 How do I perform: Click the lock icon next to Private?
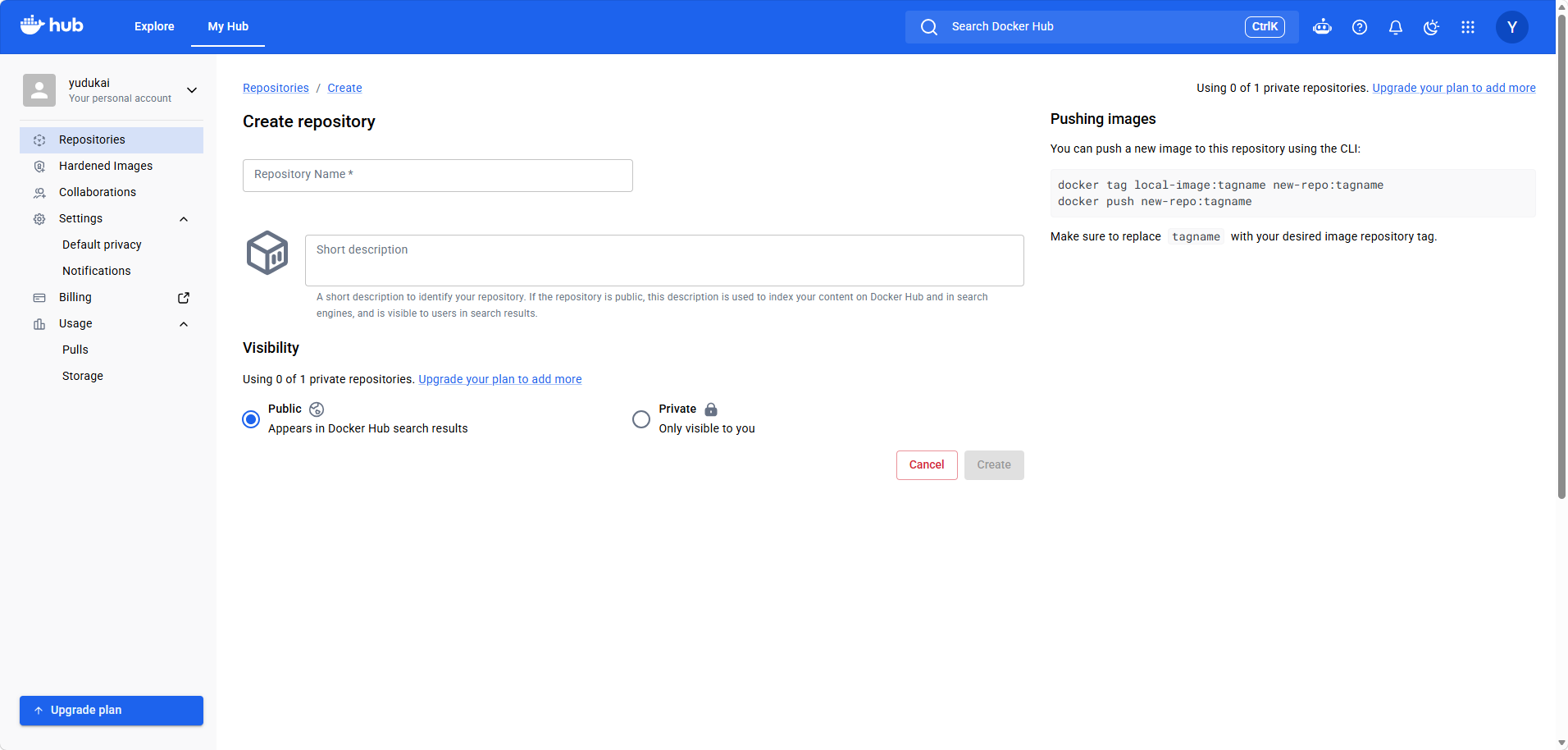pos(711,409)
